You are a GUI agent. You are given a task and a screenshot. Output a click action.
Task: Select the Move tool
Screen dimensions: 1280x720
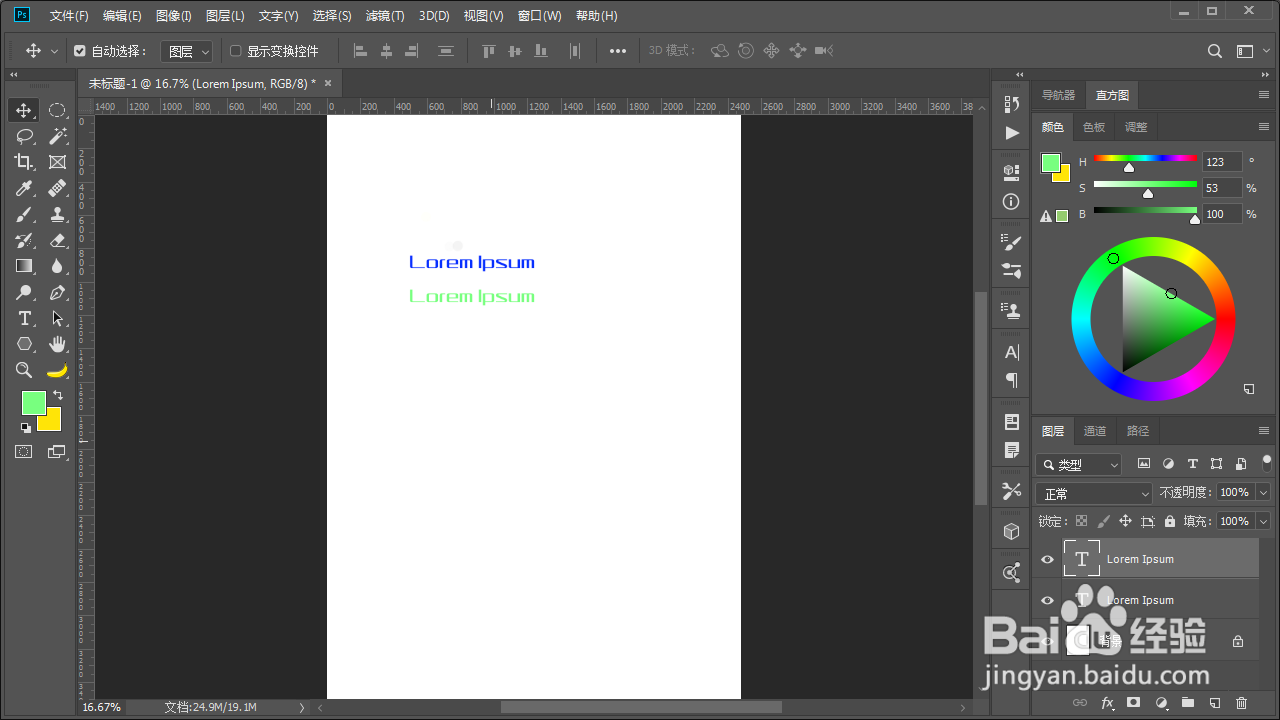[24, 110]
